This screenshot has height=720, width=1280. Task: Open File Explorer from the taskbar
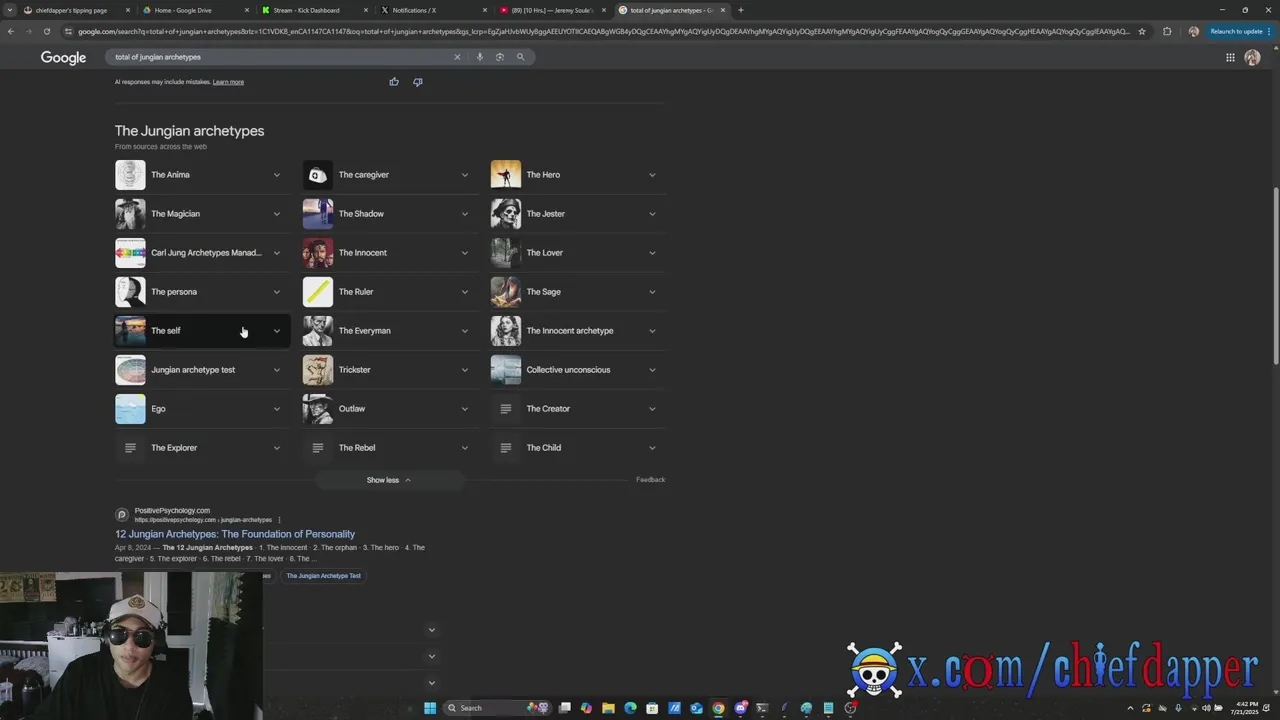pos(608,708)
